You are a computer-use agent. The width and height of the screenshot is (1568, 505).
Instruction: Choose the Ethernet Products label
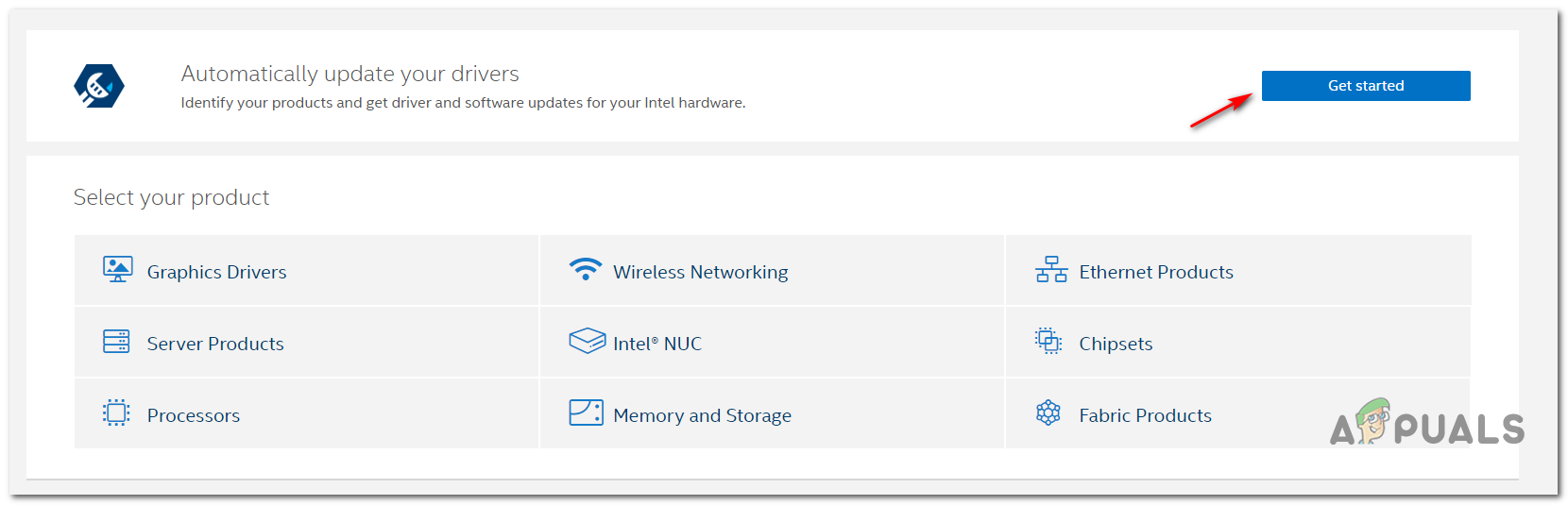(1156, 272)
